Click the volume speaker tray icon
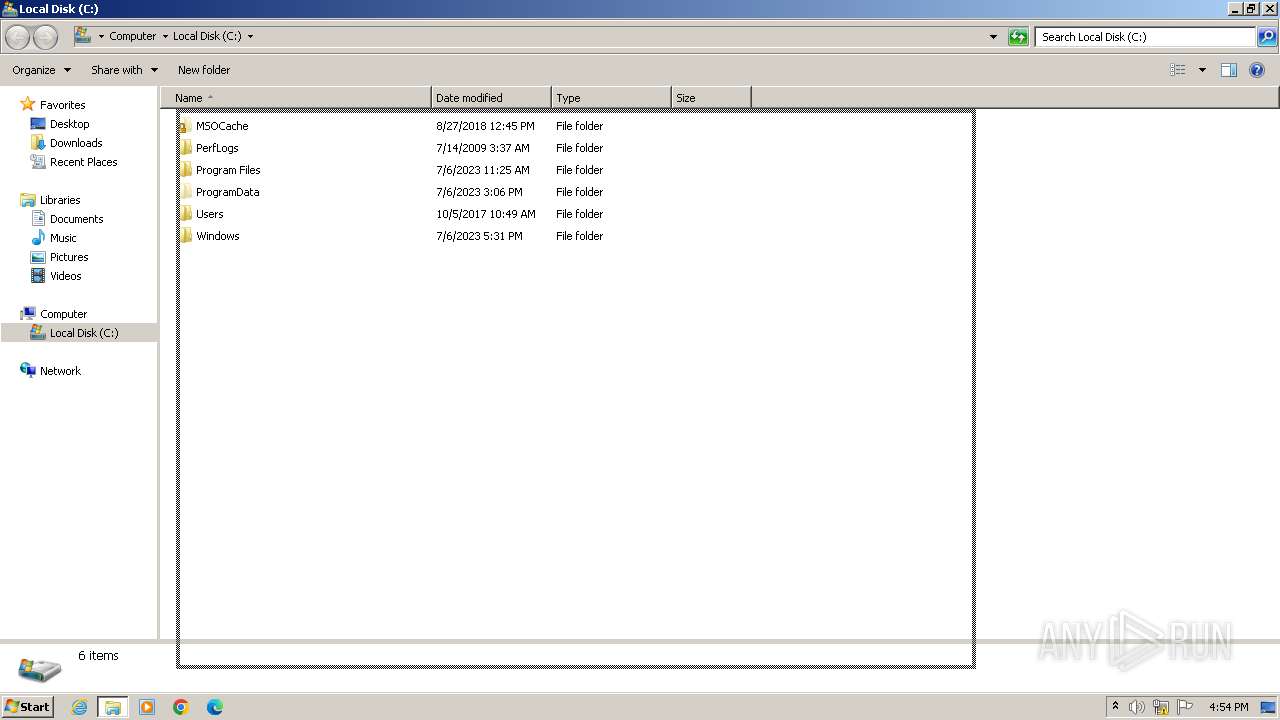Viewport: 1280px width, 720px height. (1137, 707)
